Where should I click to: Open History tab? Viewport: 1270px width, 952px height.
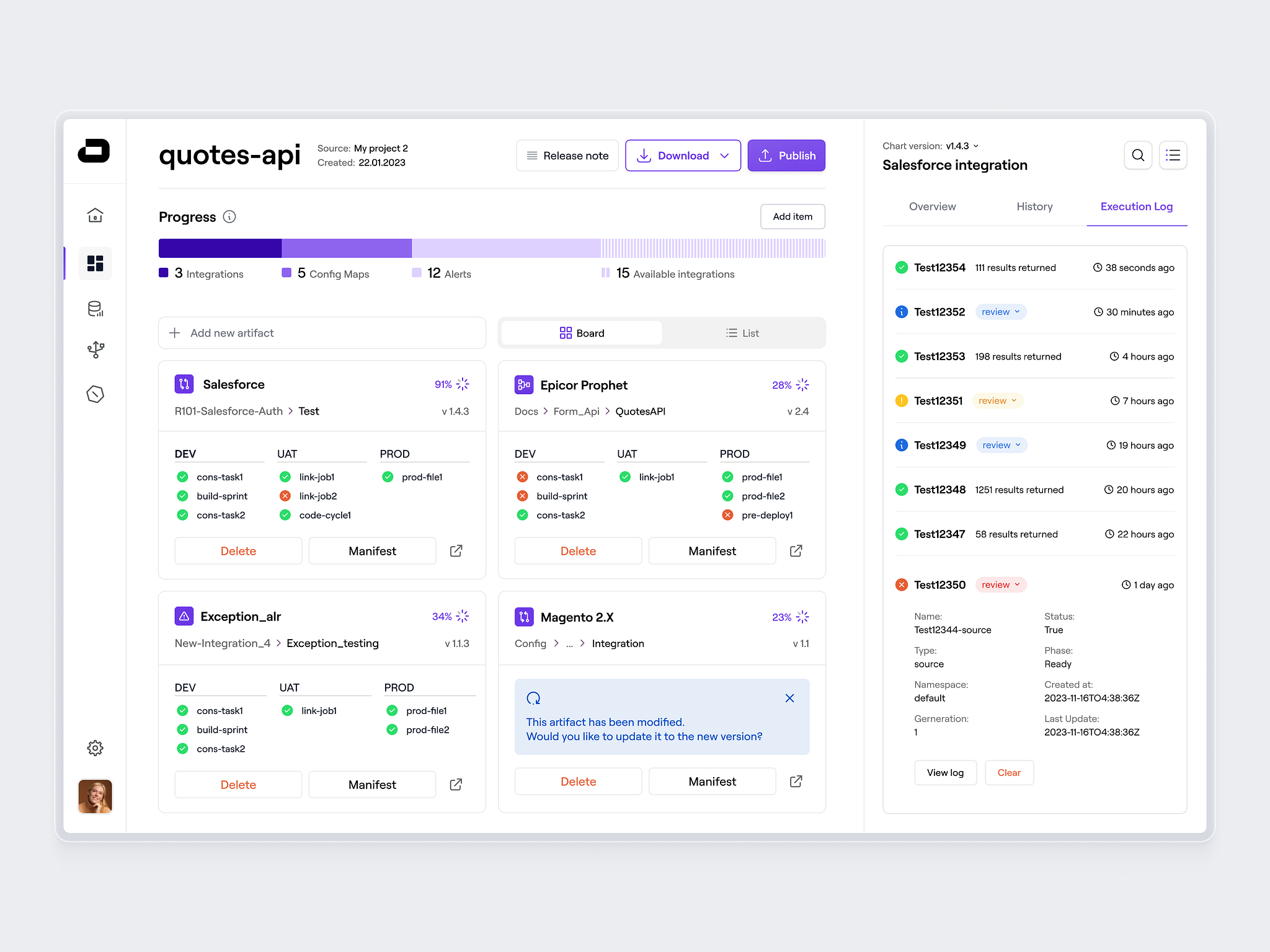(1034, 206)
